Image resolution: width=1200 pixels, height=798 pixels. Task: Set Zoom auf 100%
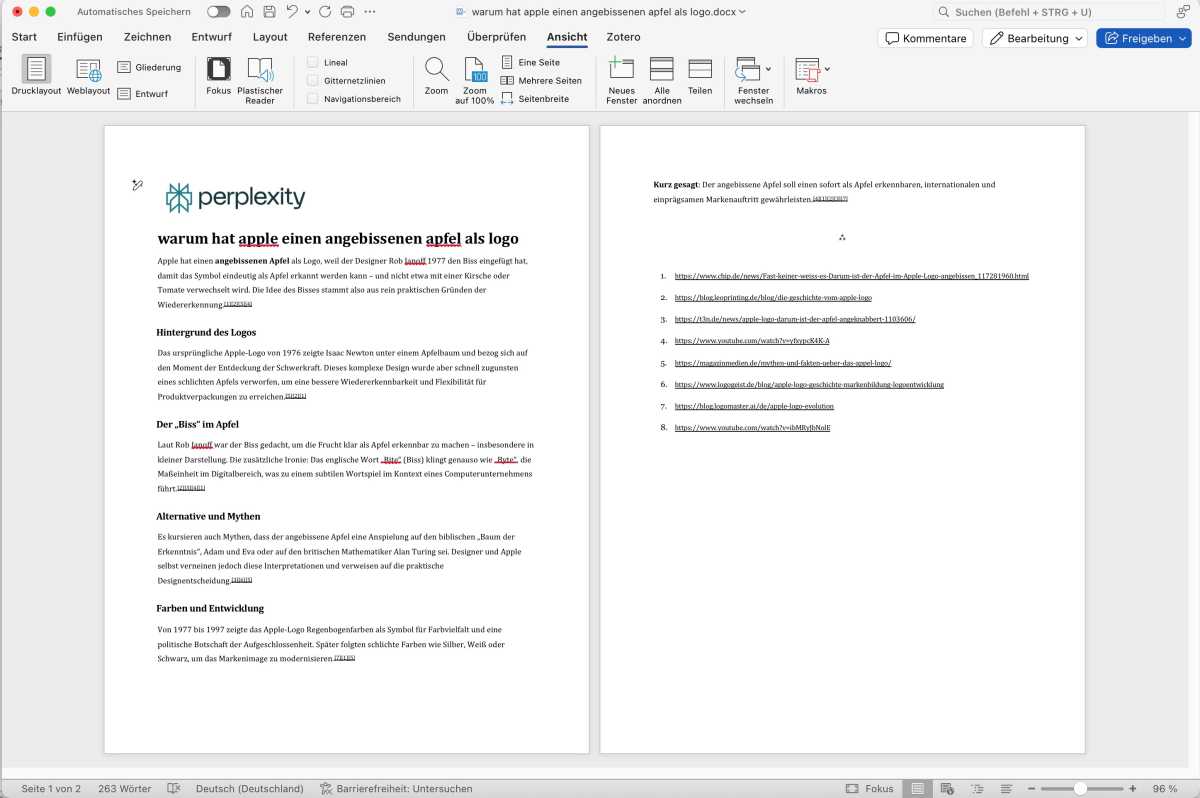tap(475, 80)
